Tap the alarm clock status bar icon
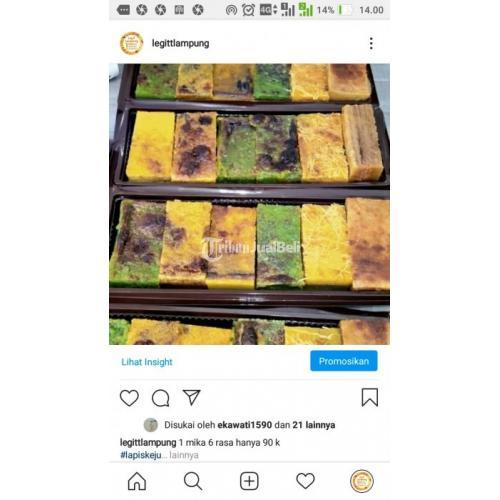 pyautogui.click(x=248, y=10)
